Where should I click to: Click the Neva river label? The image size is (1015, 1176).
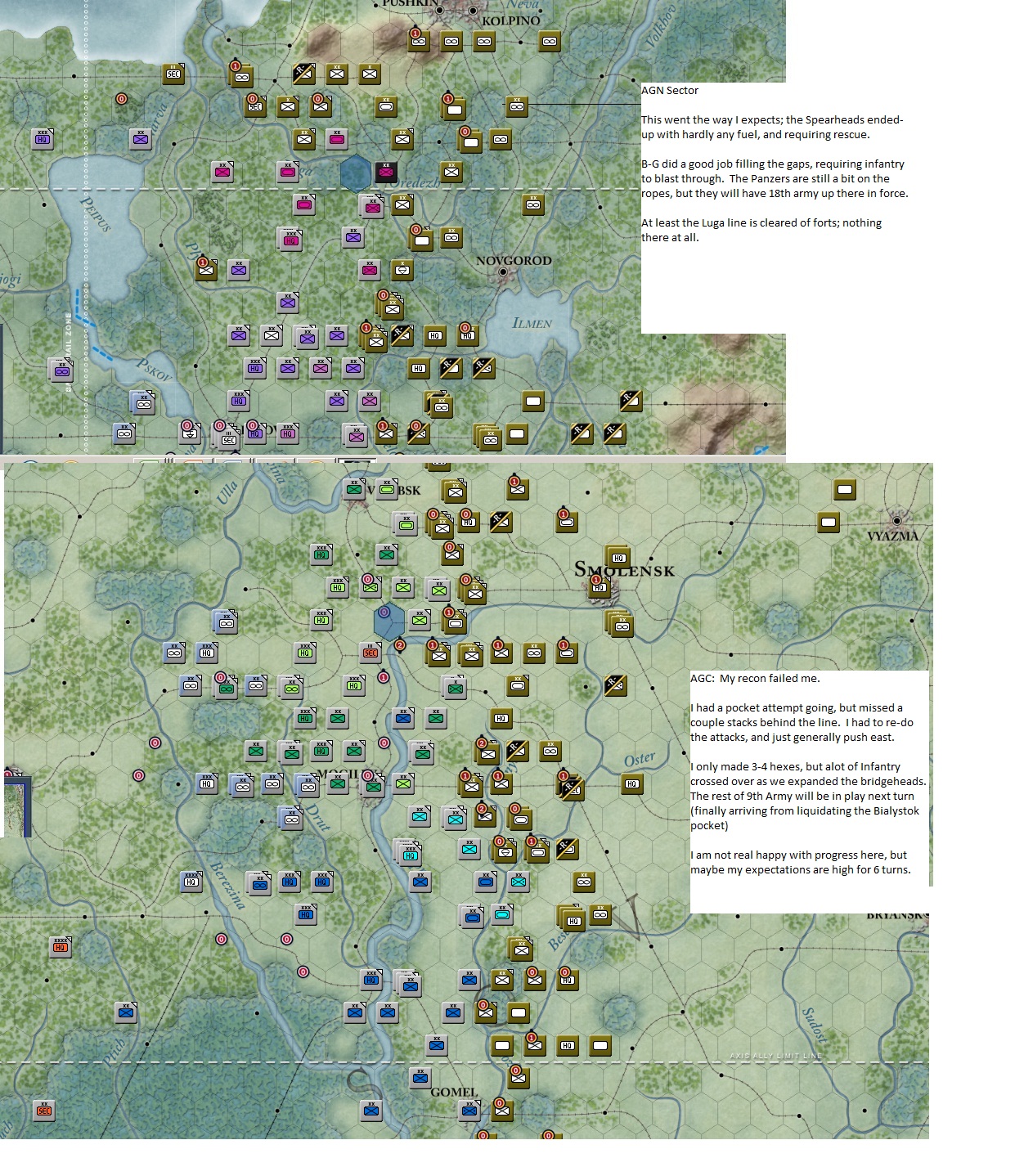click(x=522, y=4)
